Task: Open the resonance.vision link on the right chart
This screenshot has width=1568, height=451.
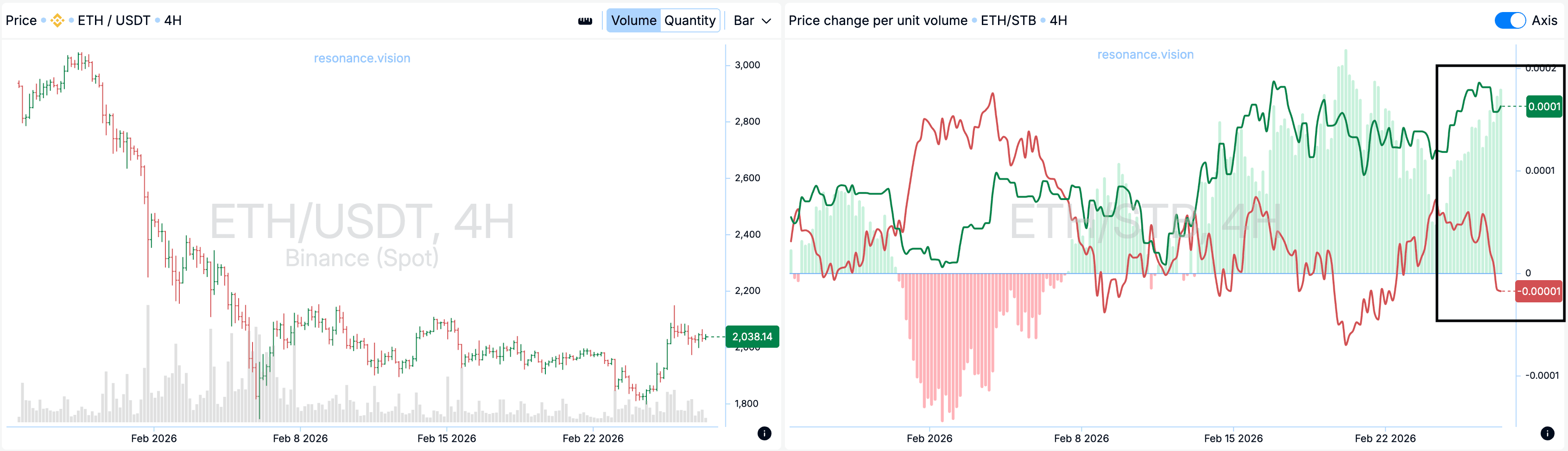Action: click(1145, 55)
